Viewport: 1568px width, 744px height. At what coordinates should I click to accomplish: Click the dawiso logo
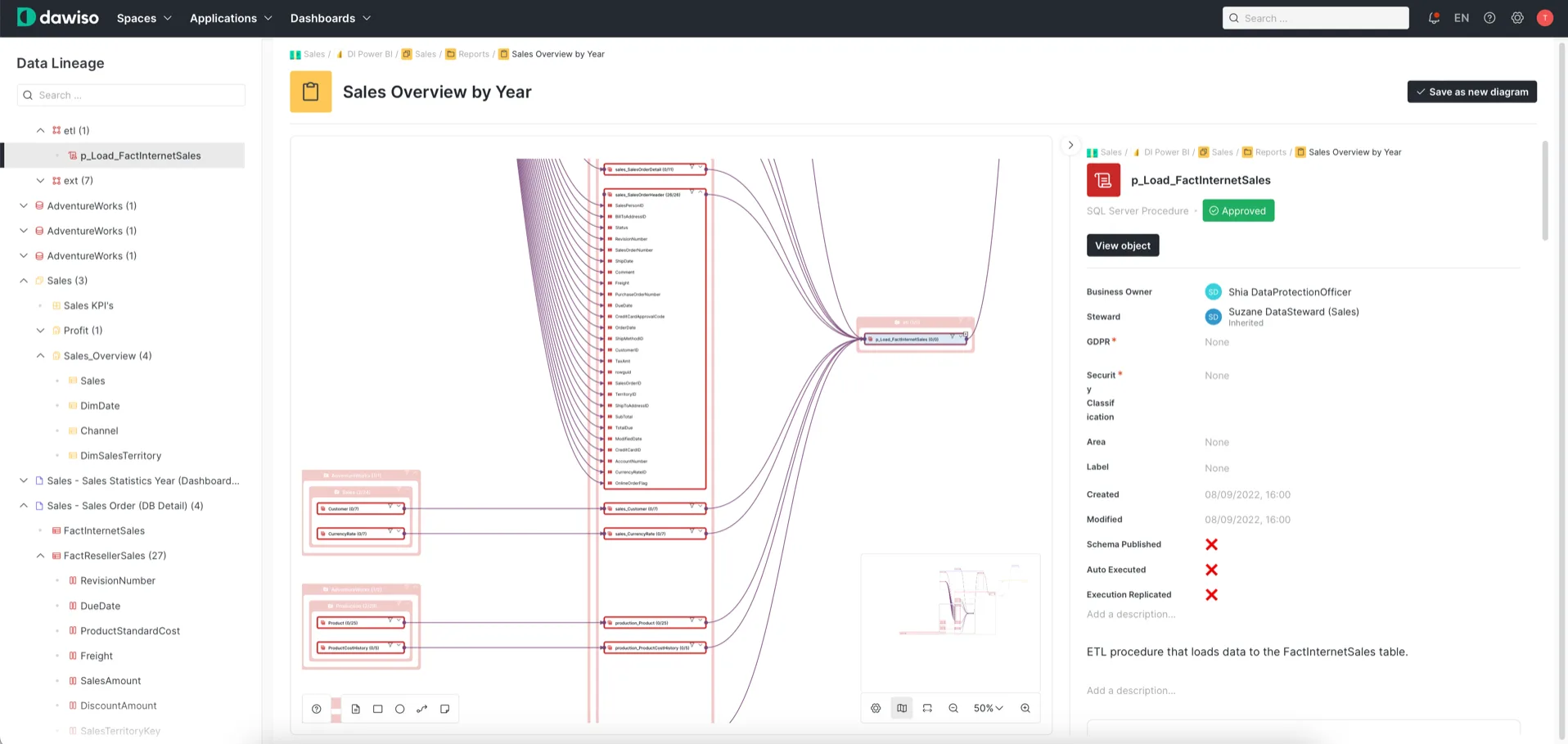pos(57,17)
